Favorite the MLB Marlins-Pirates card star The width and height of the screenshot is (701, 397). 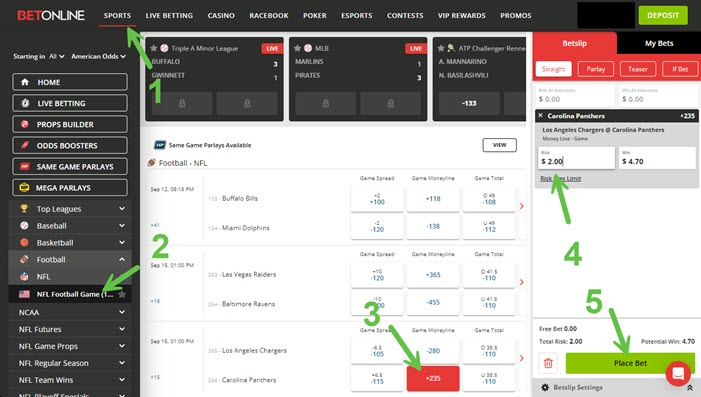click(x=297, y=48)
